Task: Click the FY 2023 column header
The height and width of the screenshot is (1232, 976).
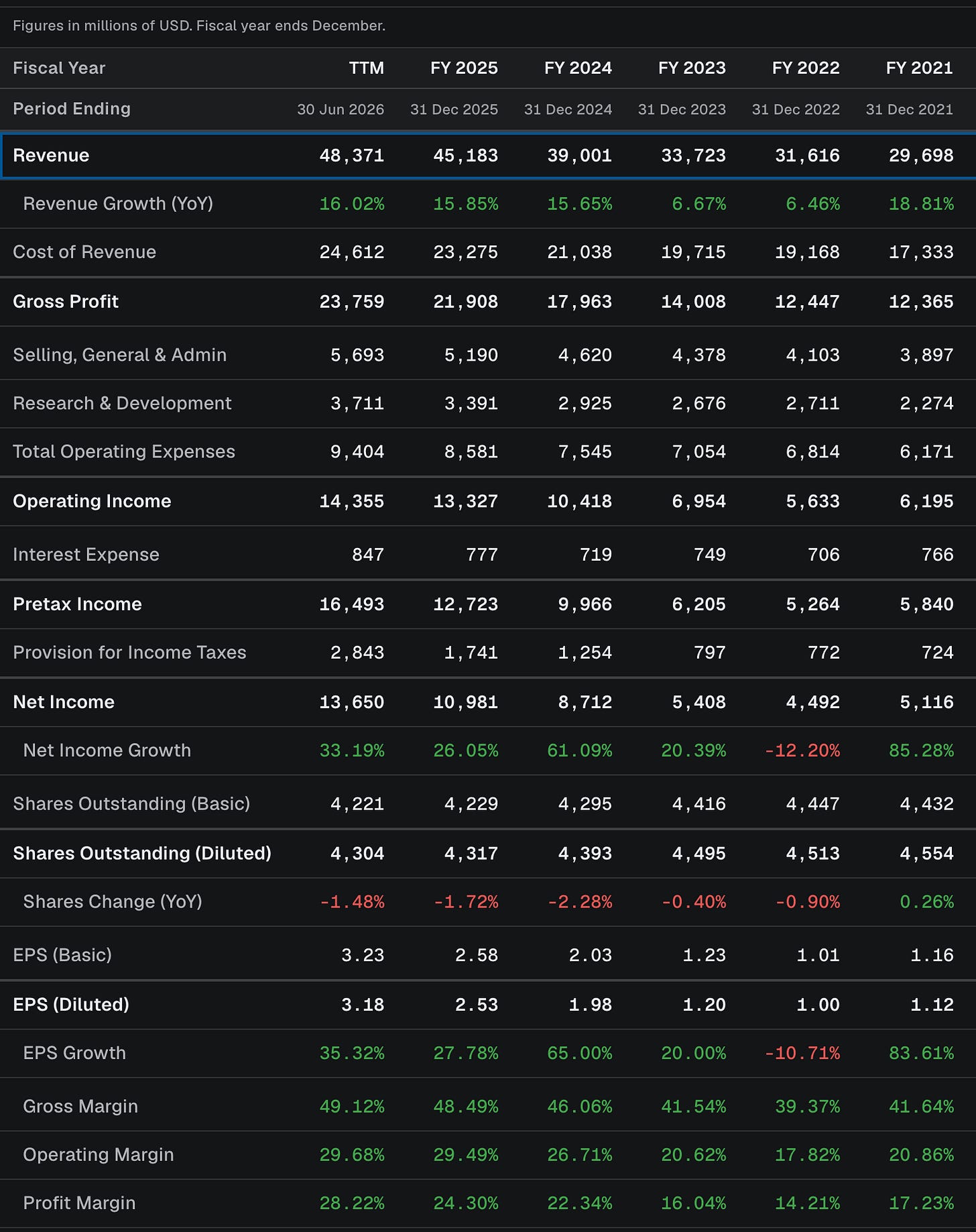Action: click(x=692, y=68)
